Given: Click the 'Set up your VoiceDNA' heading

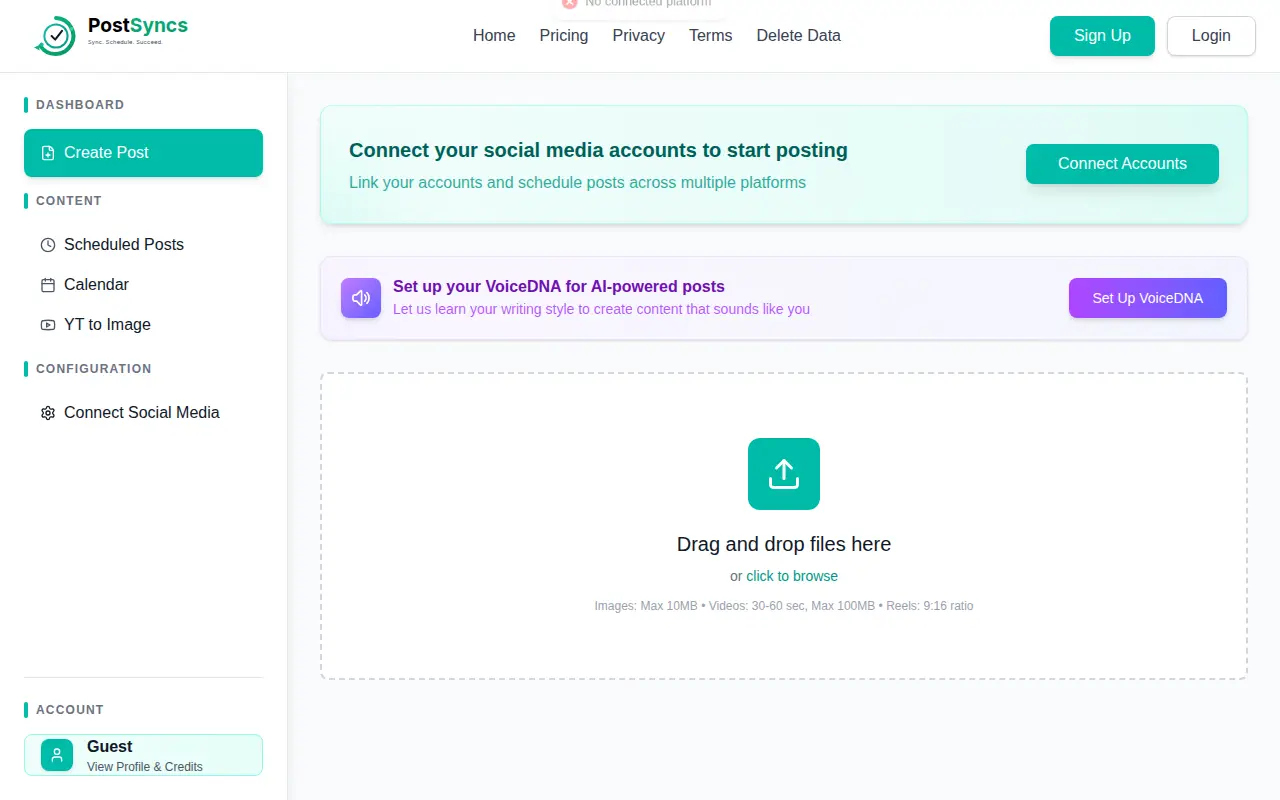Looking at the screenshot, I should tap(559, 286).
